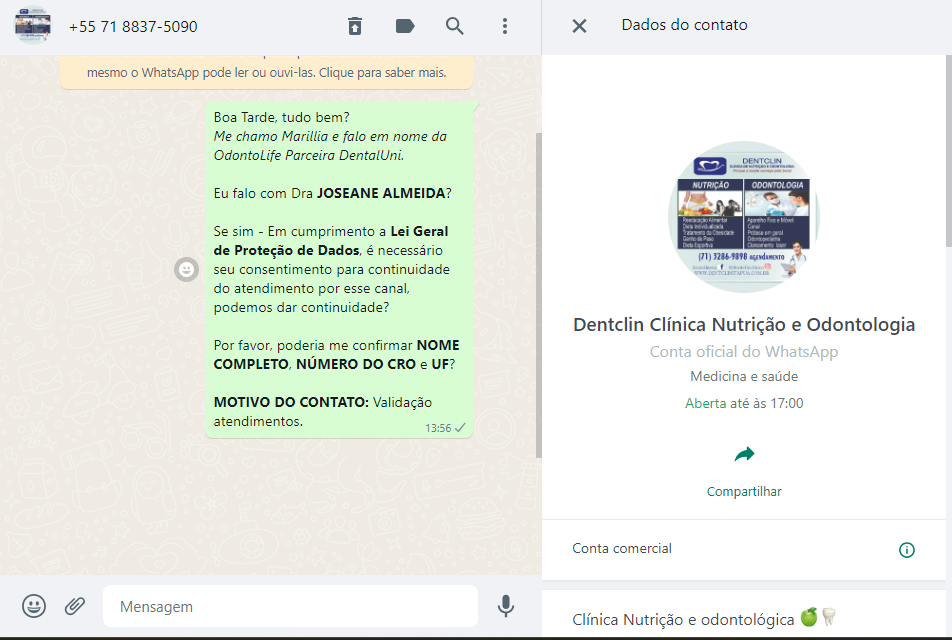Screen dimensions: 952x640
Task: Click the JOSEANE ALMEIDA text in message
Action: (381, 193)
